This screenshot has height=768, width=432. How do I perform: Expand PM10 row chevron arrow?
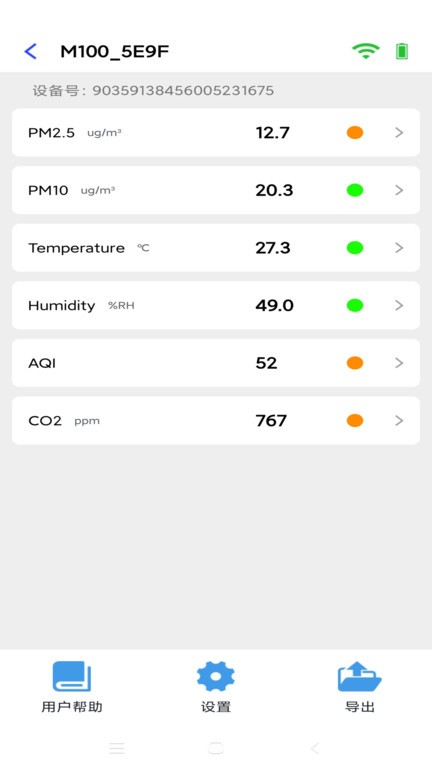[399, 190]
